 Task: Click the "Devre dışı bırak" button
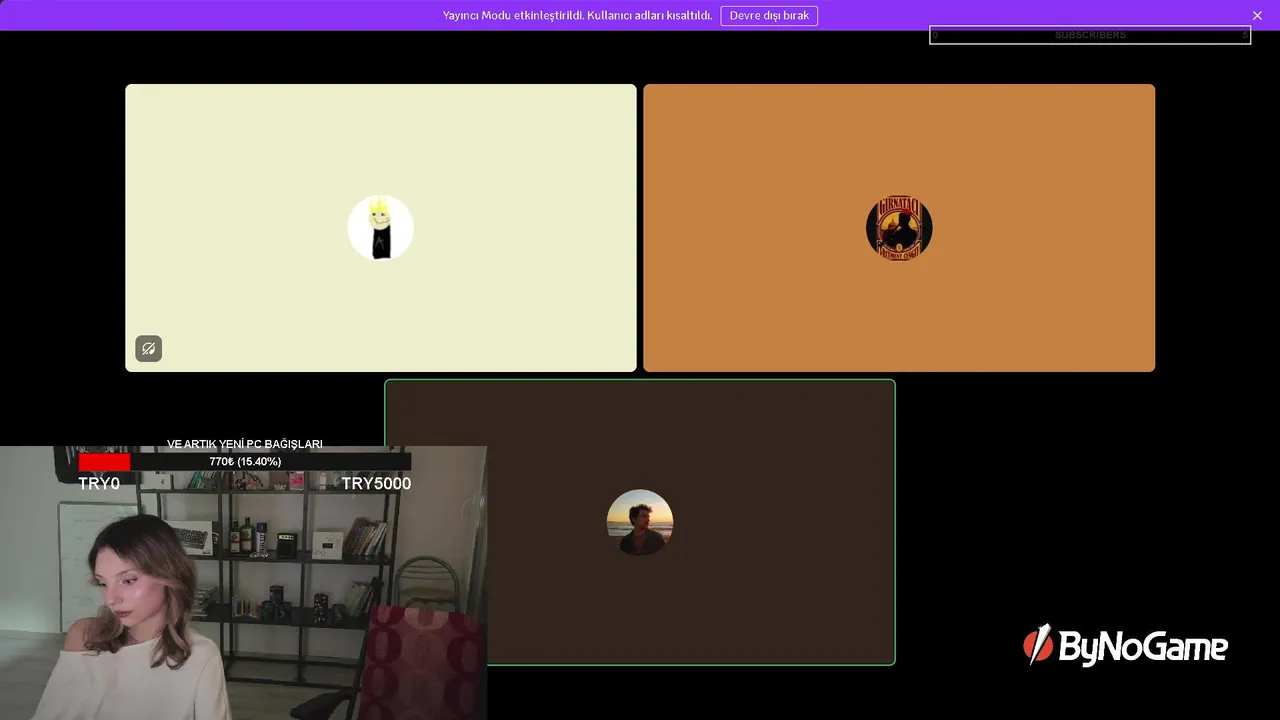(x=769, y=16)
